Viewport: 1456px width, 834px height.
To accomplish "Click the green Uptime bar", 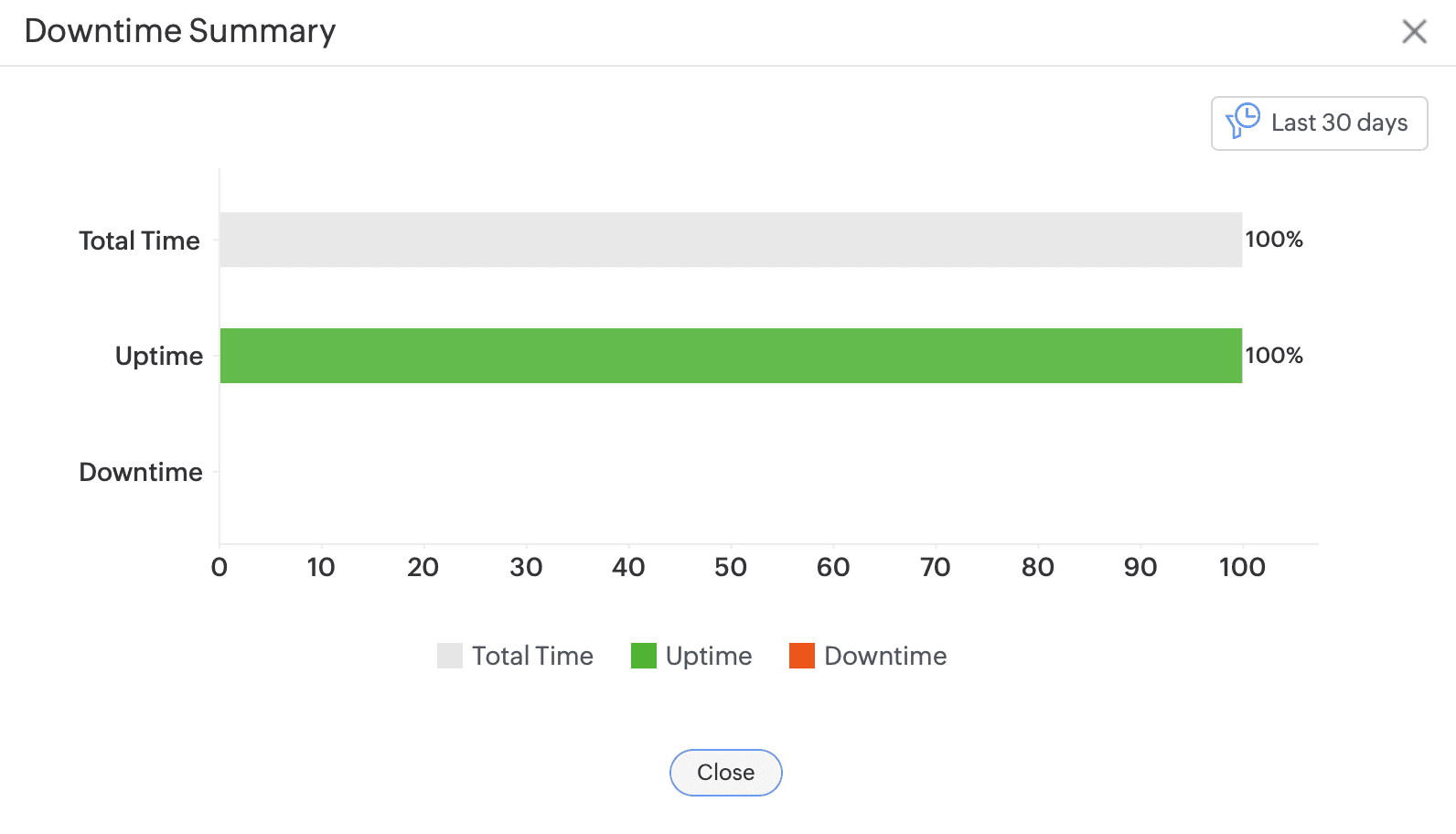I will click(x=730, y=356).
